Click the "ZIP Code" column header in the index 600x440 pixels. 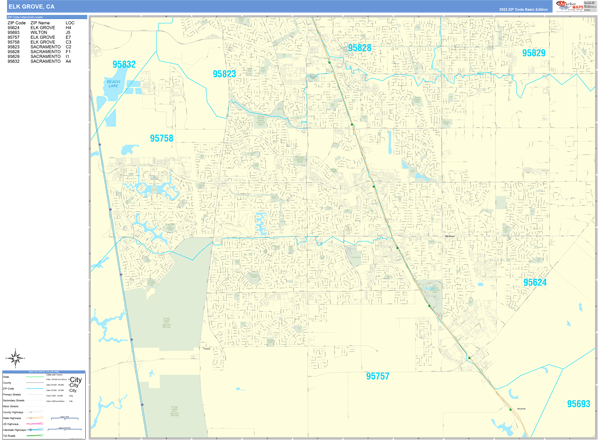[x=16, y=23]
